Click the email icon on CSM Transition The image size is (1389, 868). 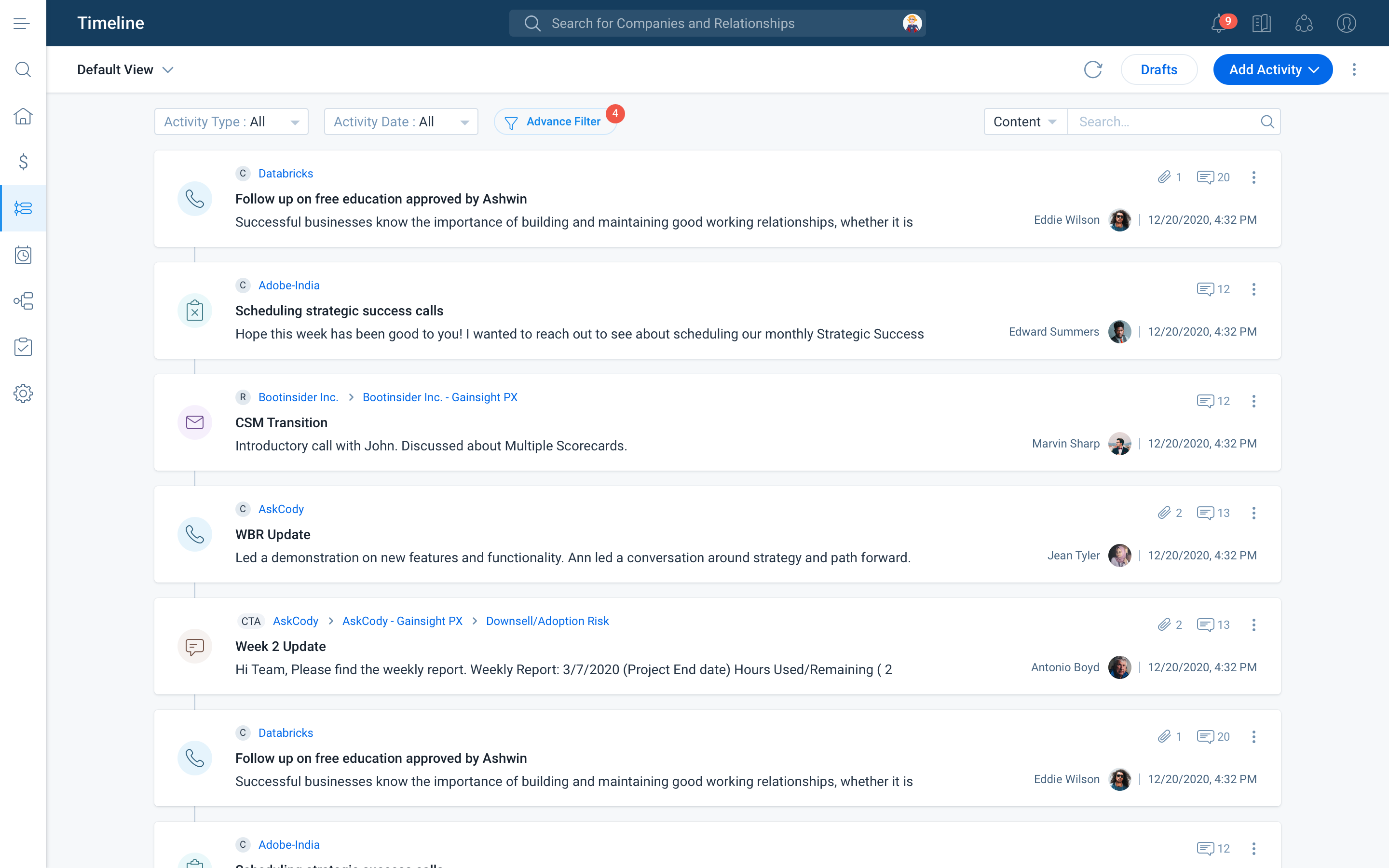194,422
